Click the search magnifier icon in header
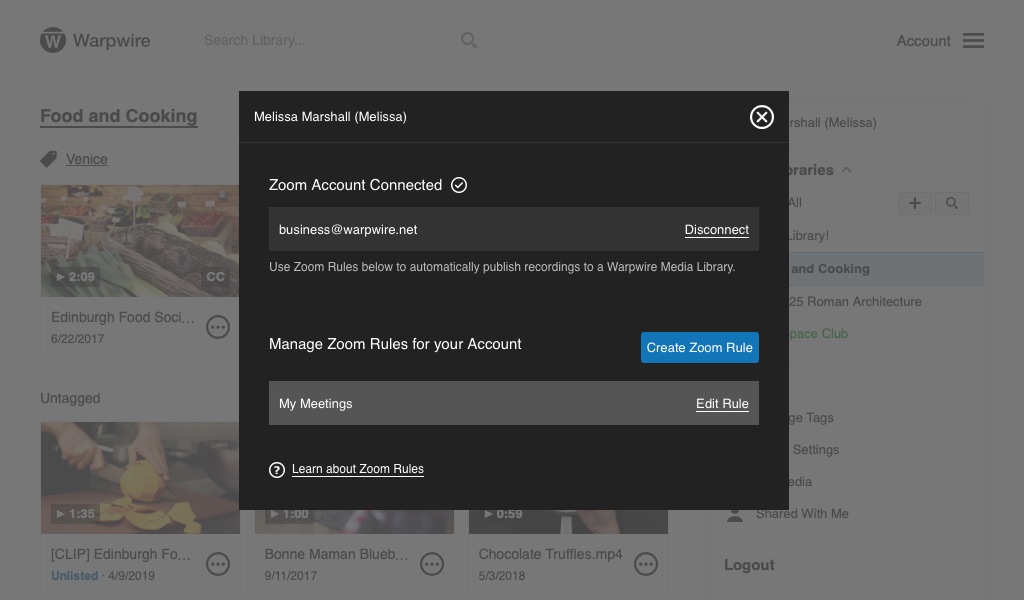The image size is (1024, 600). click(x=468, y=40)
